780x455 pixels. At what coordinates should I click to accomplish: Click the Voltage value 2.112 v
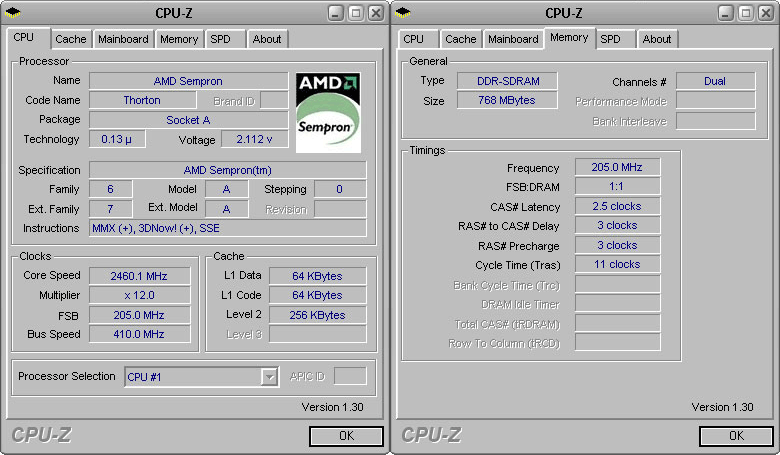tap(255, 139)
